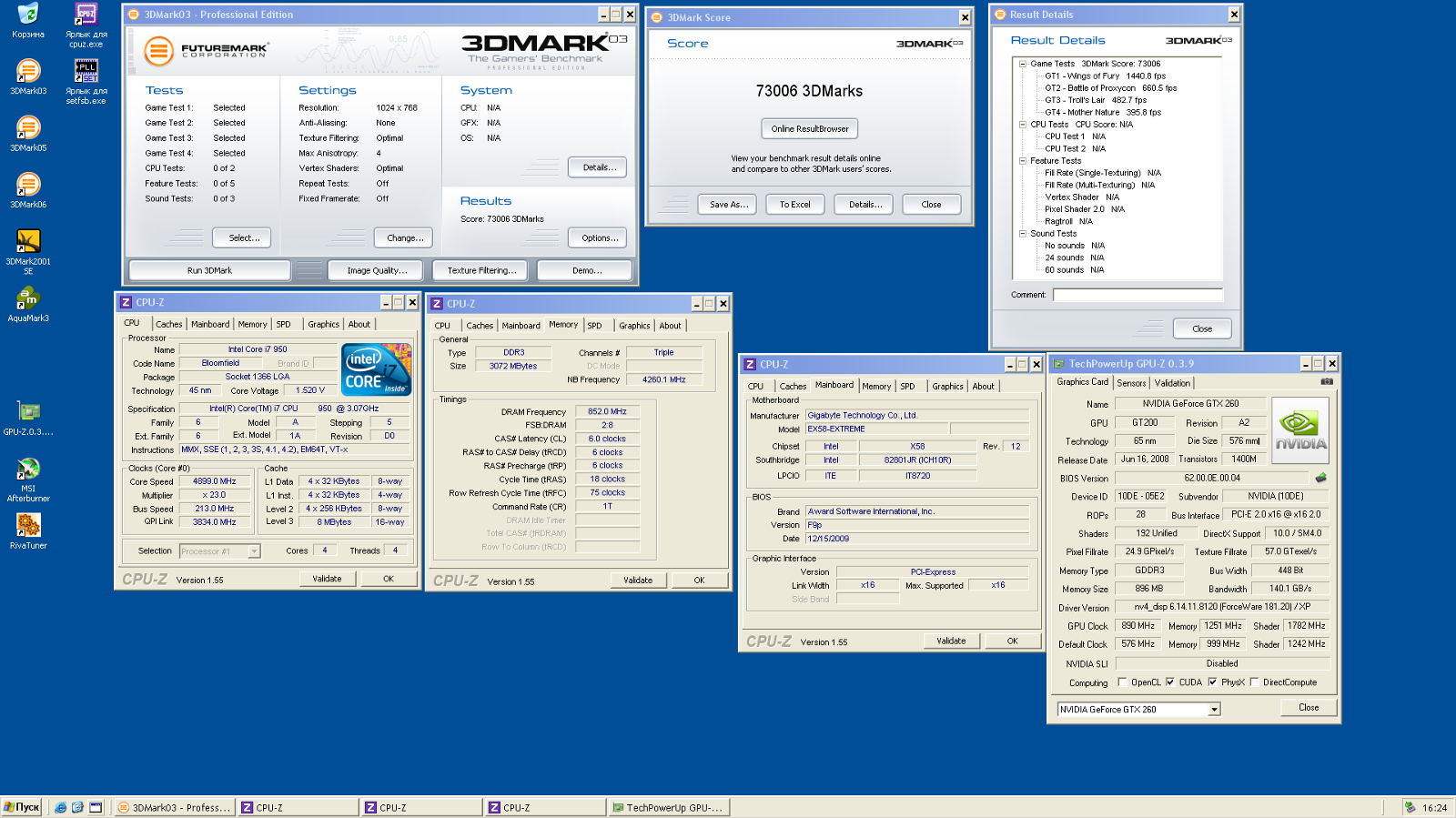Click the Run 3DMark button
This screenshot has width=1456, height=818.
209,270
